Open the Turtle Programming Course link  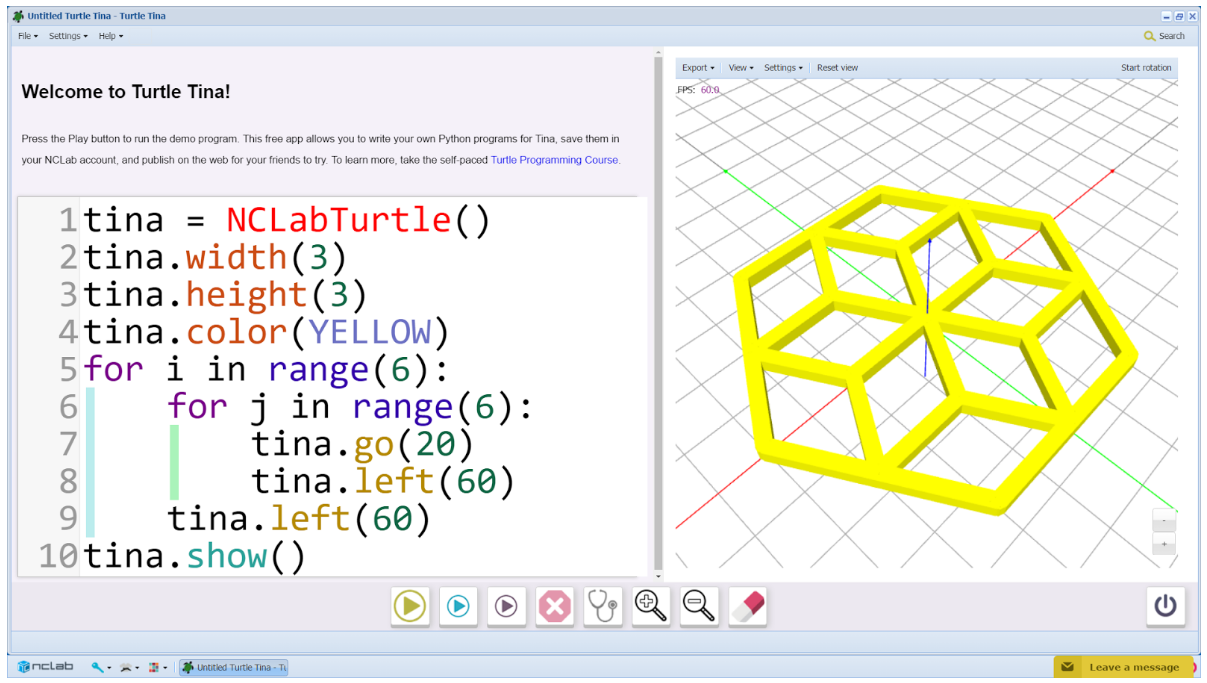click(x=554, y=160)
